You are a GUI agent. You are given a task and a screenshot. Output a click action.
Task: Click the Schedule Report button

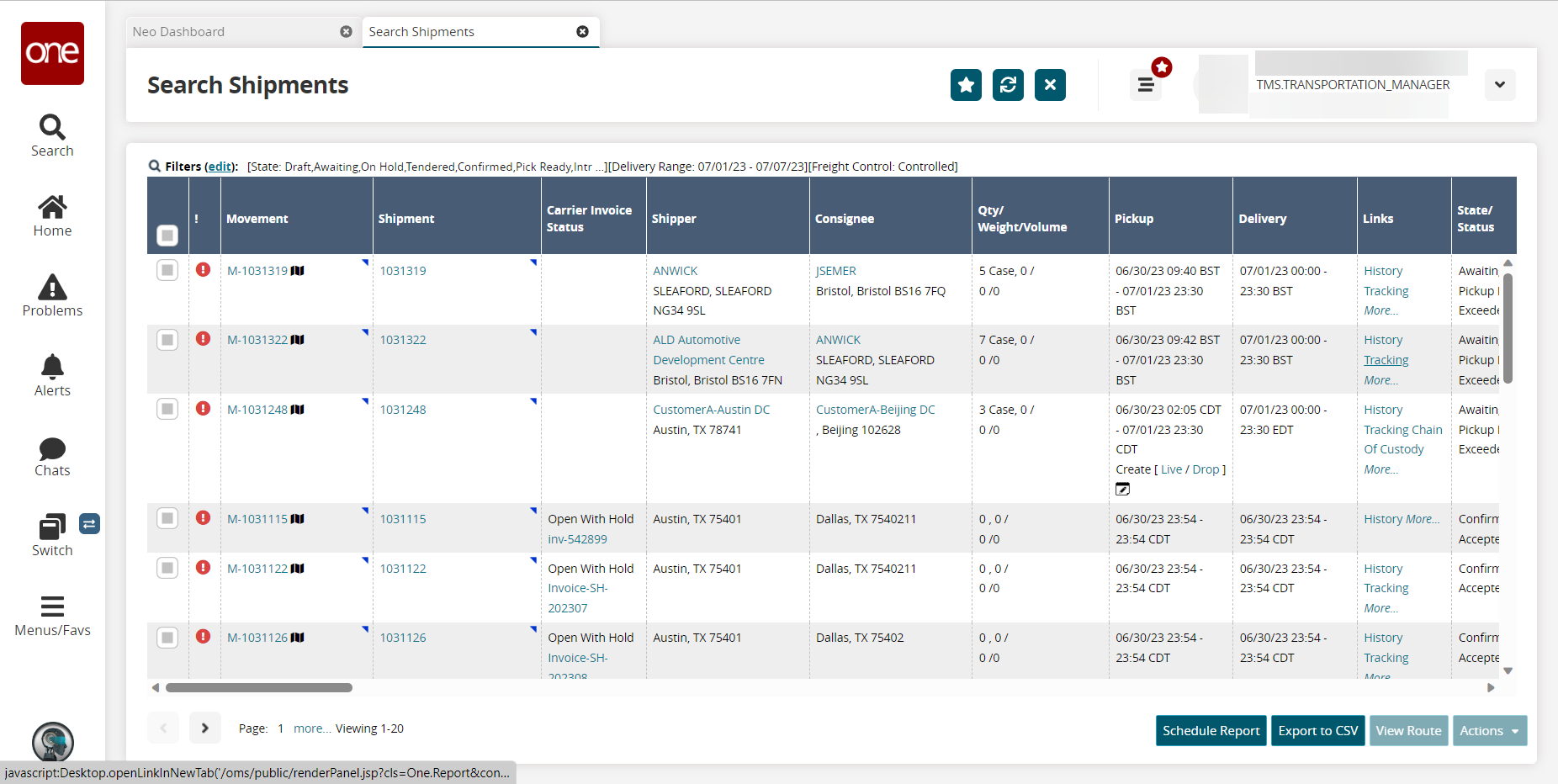tap(1211, 731)
